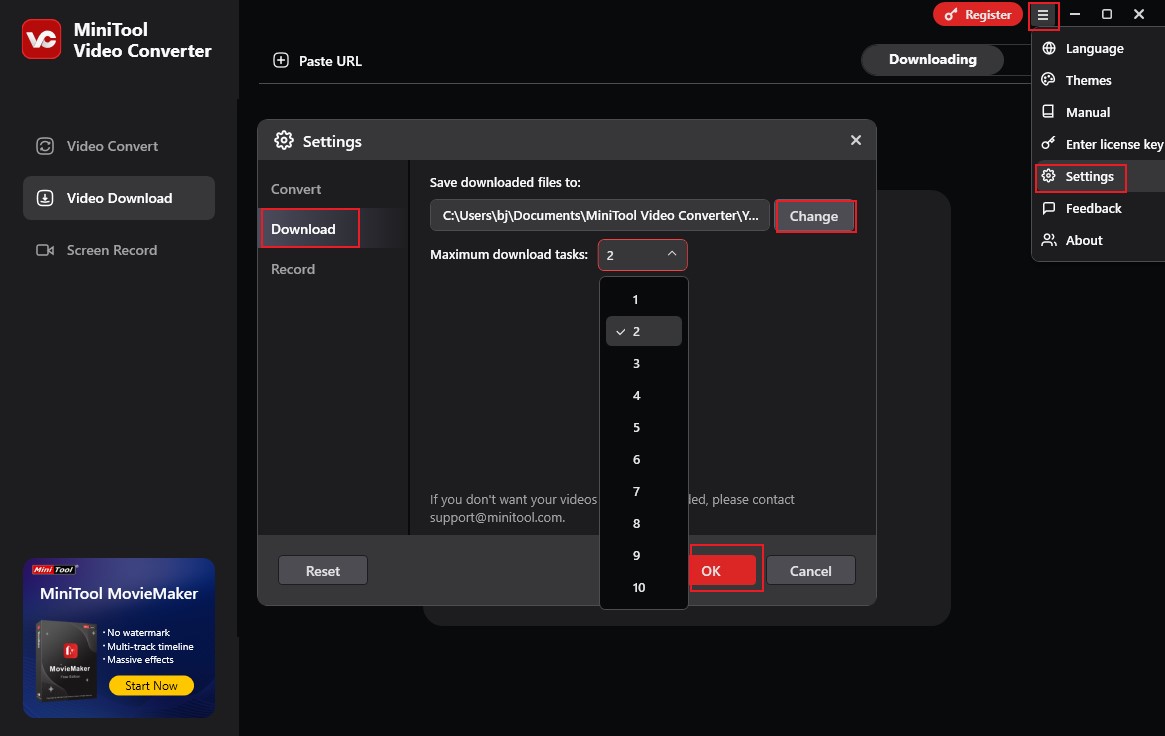This screenshot has height=736, width=1165.
Task: Select Settings in the main menu
Action: [1100, 176]
